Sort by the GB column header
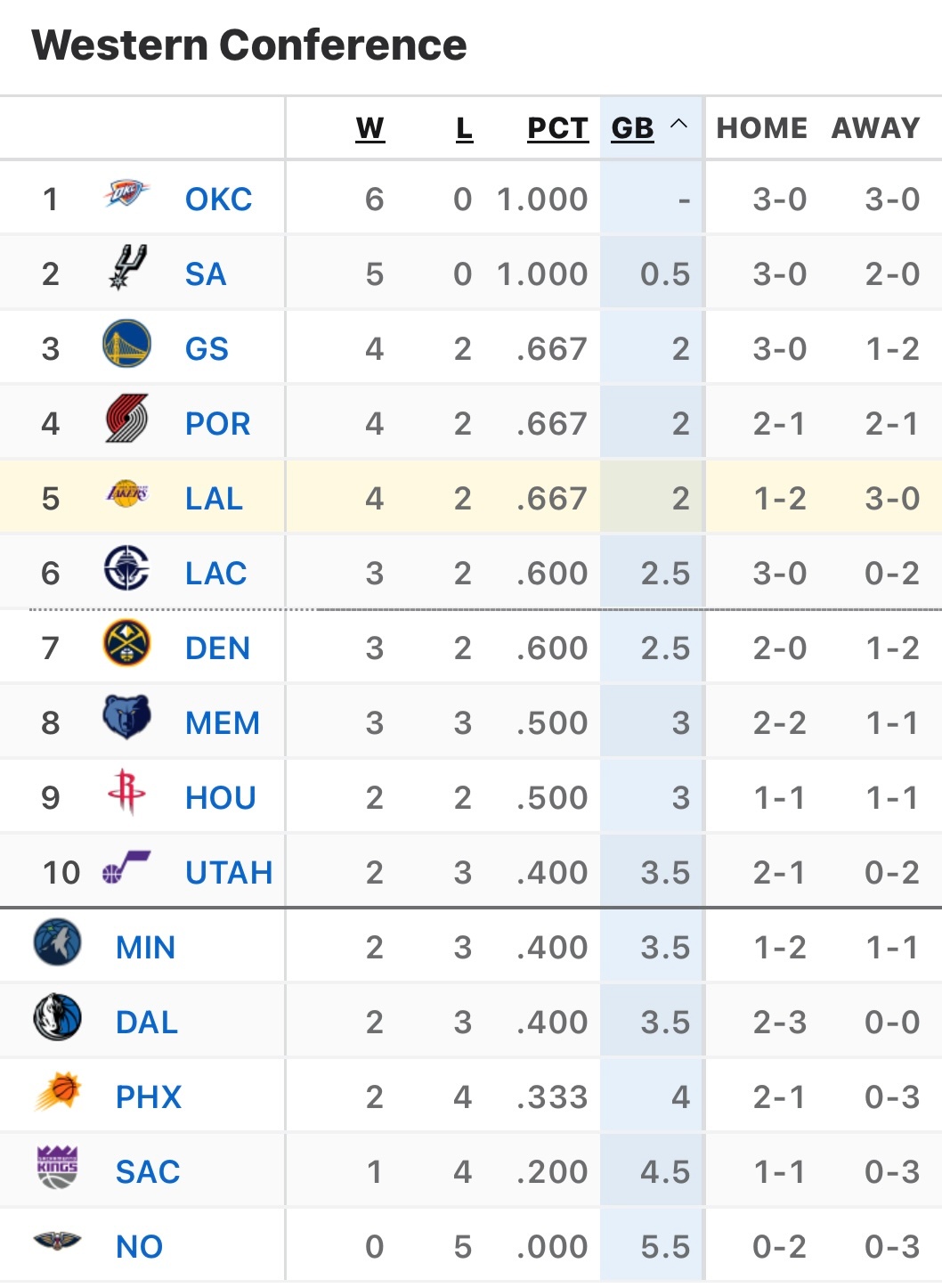The height and width of the screenshot is (1288, 942). pyautogui.click(x=632, y=128)
